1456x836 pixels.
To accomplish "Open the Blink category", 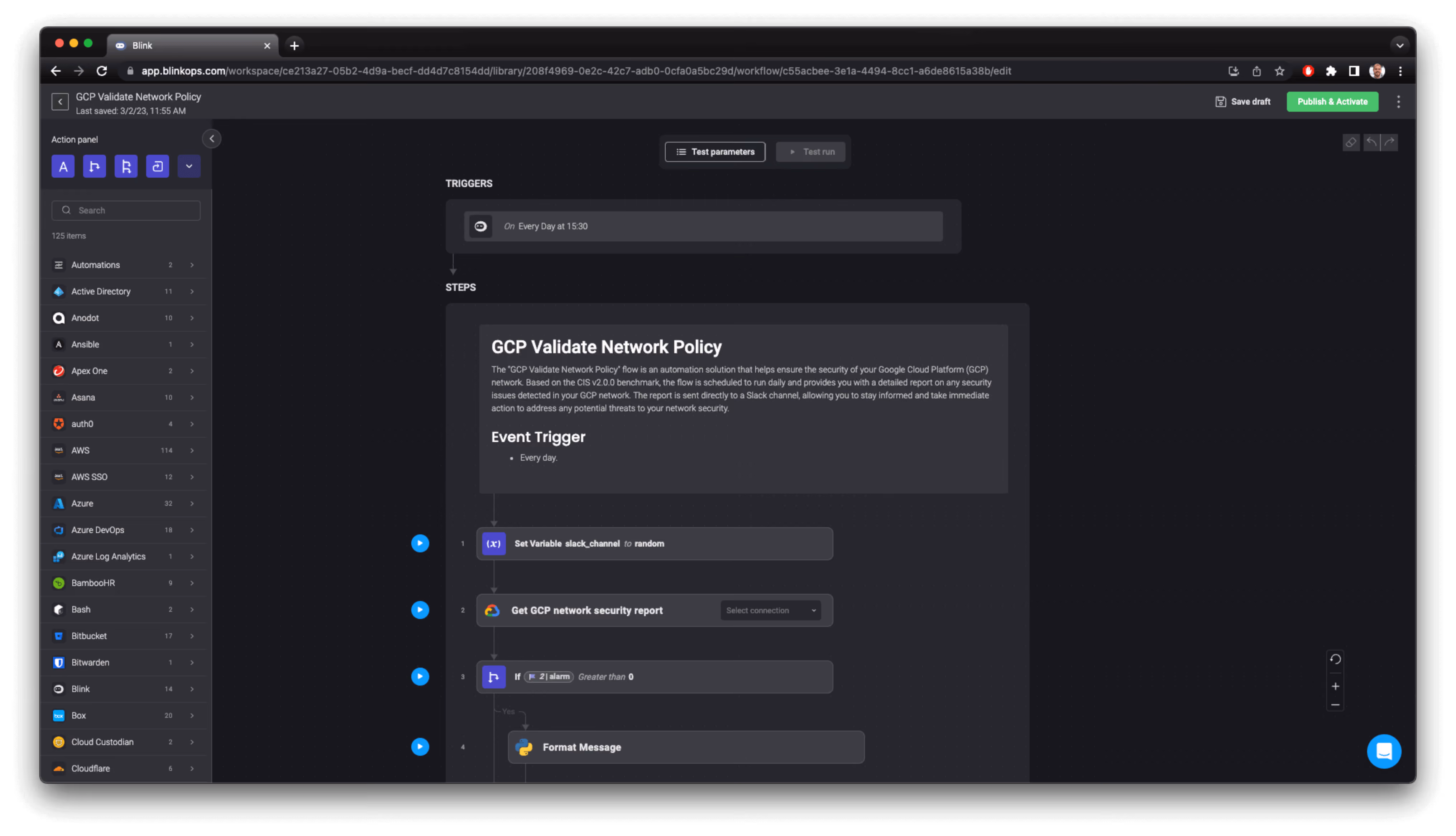I will tap(124, 689).
